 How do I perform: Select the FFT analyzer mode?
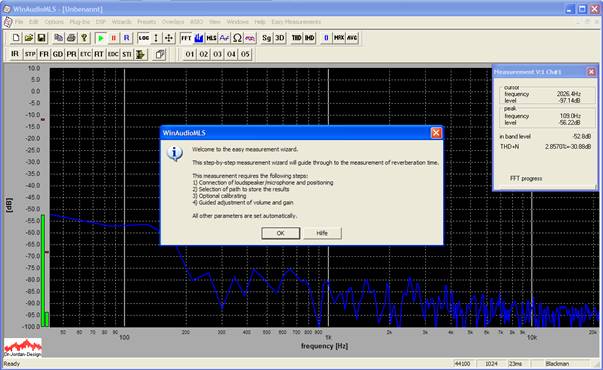coord(186,38)
